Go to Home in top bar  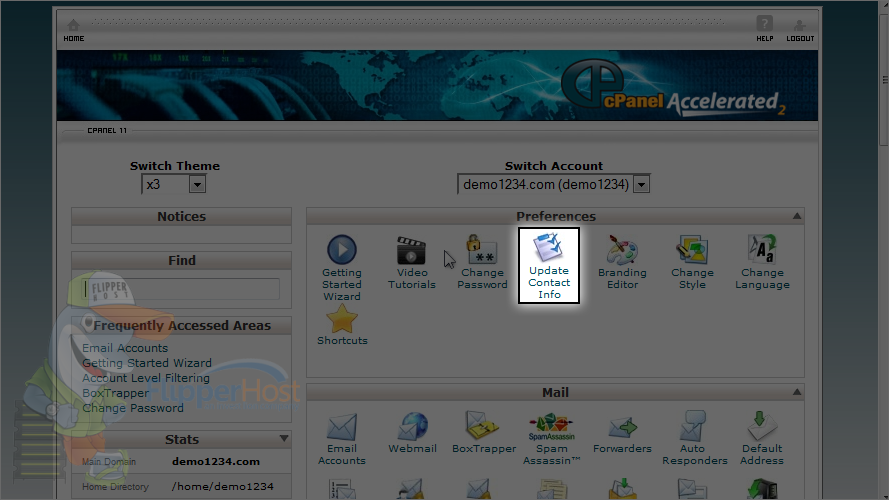click(x=74, y=31)
